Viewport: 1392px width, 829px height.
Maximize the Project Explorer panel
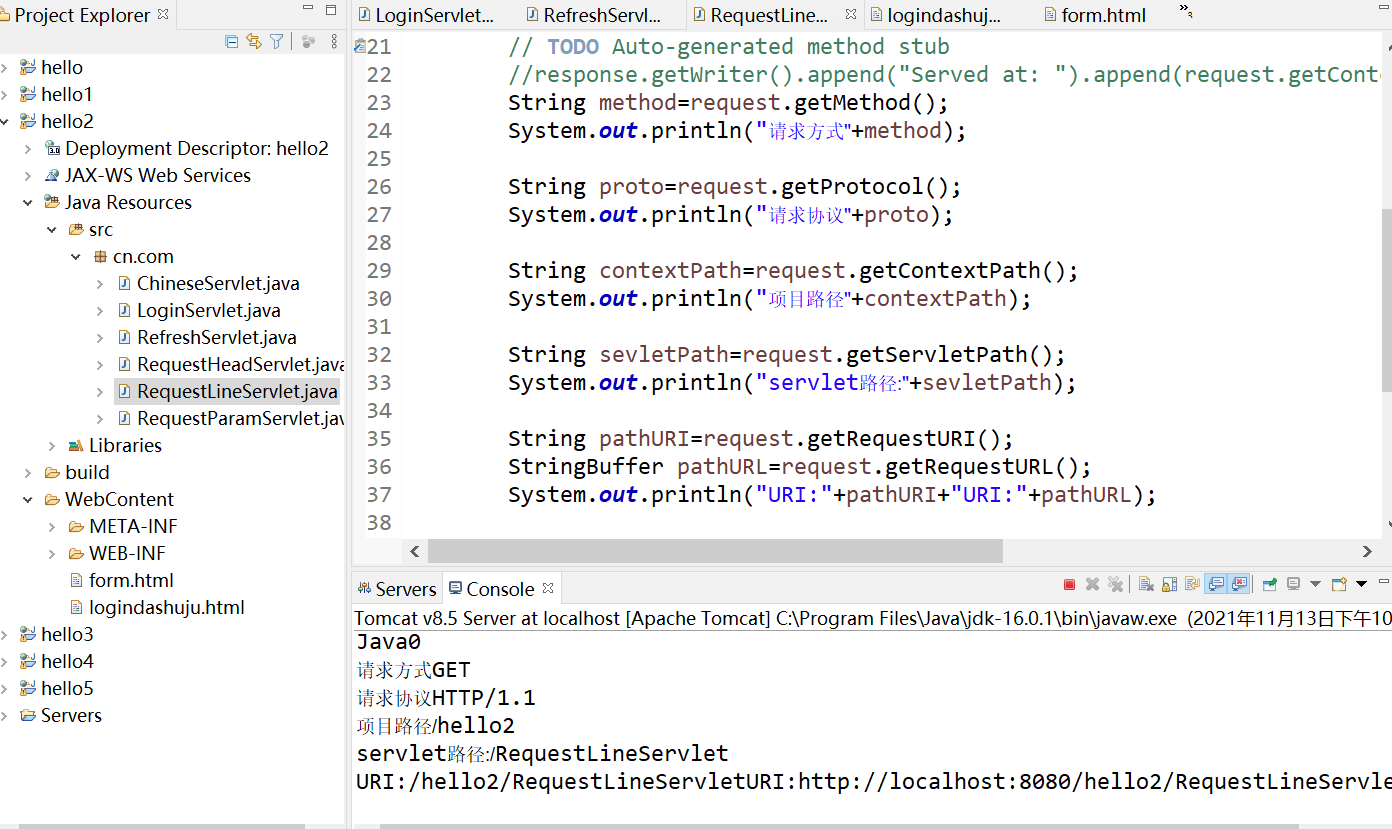(331, 10)
